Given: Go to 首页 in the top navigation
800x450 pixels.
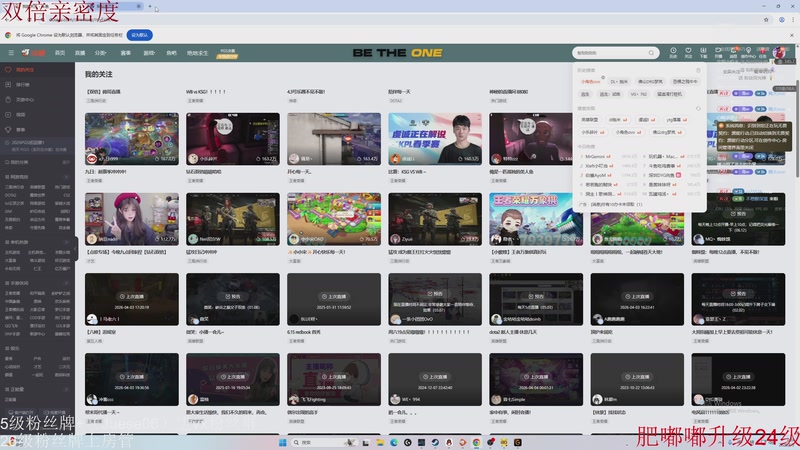Looking at the screenshot, I should pyautogui.click(x=60, y=53).
